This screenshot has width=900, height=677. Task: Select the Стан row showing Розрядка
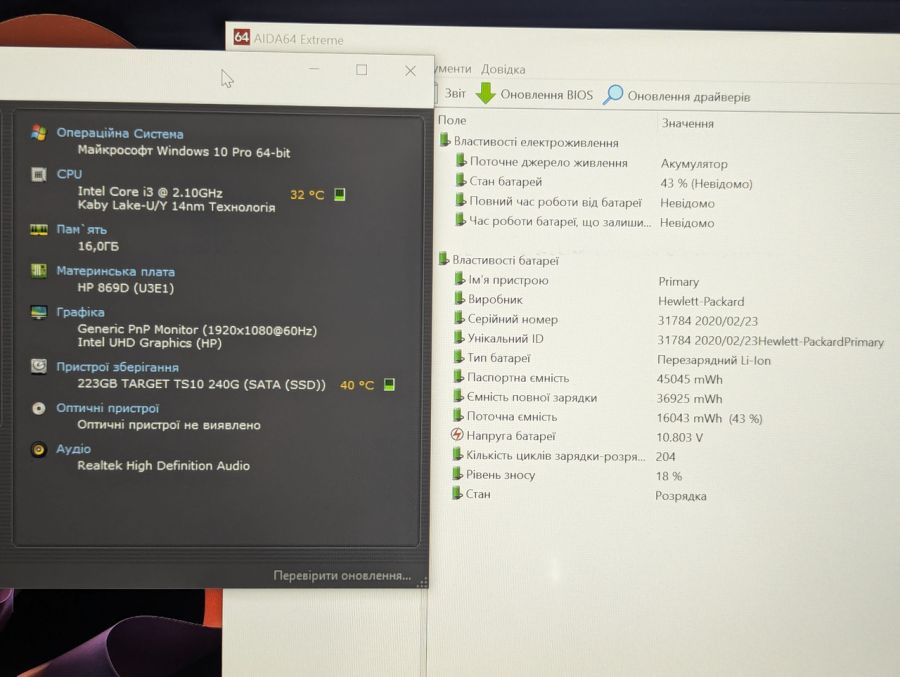coord(579,494)
